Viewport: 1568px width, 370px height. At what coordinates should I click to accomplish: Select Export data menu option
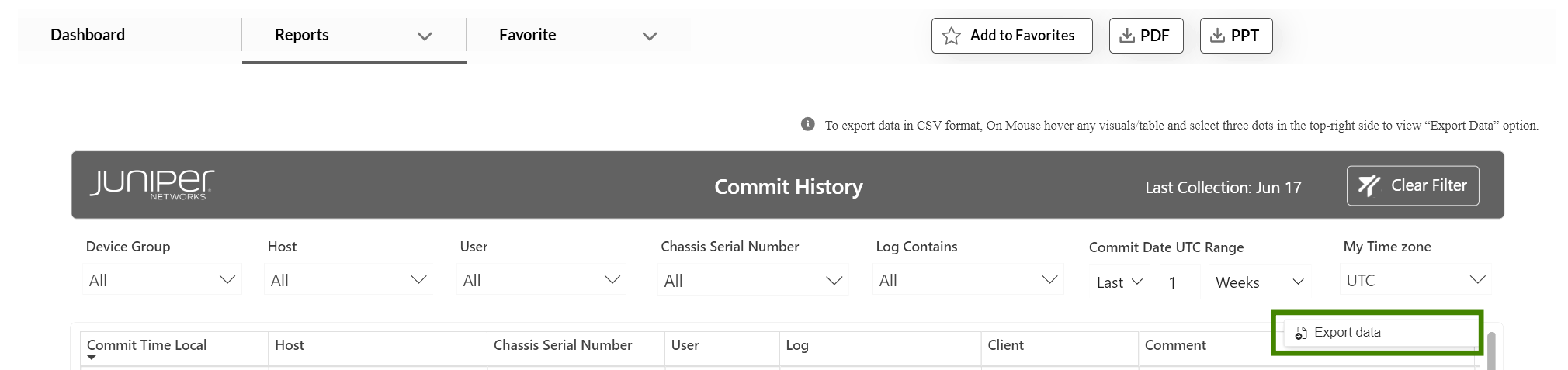pos(1347,333)
